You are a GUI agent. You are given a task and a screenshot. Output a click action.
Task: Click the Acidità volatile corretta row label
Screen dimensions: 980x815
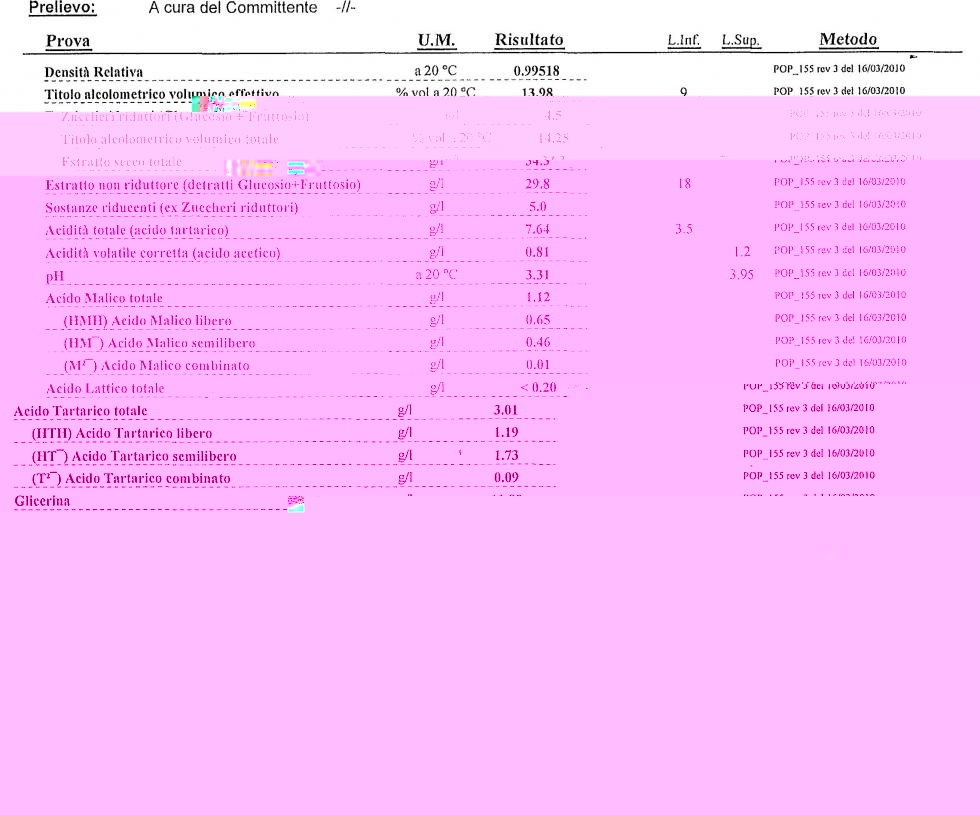(162, 253)
